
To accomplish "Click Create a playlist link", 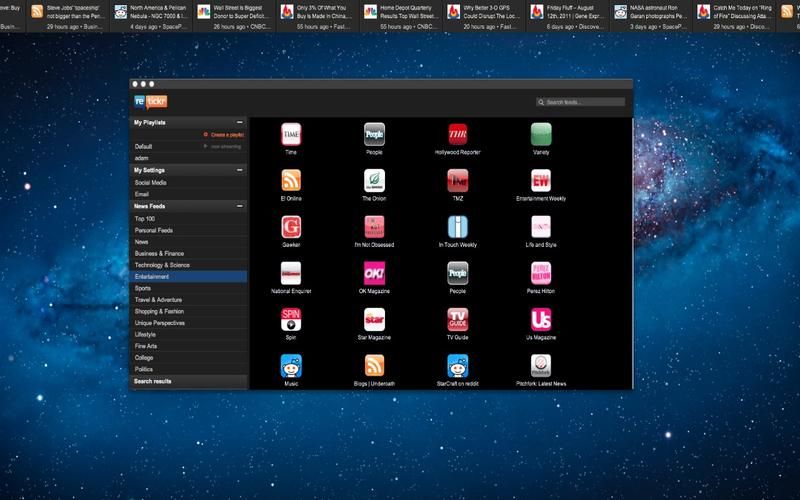I will coord(227,135).
